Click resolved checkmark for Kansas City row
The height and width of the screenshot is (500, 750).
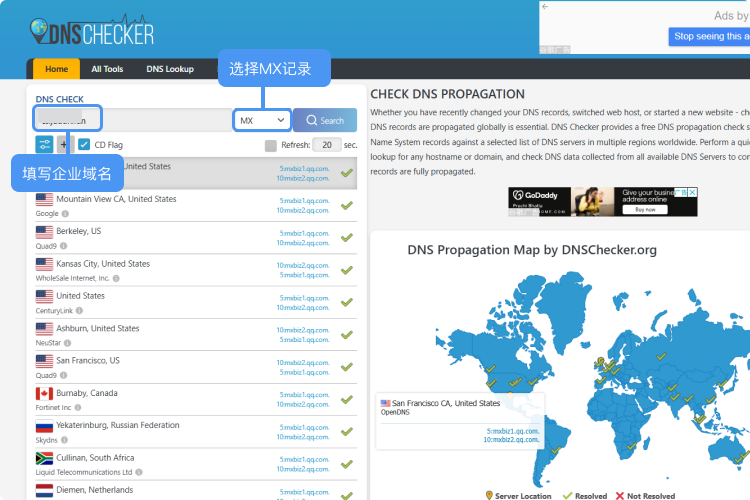tap(347, 270)
